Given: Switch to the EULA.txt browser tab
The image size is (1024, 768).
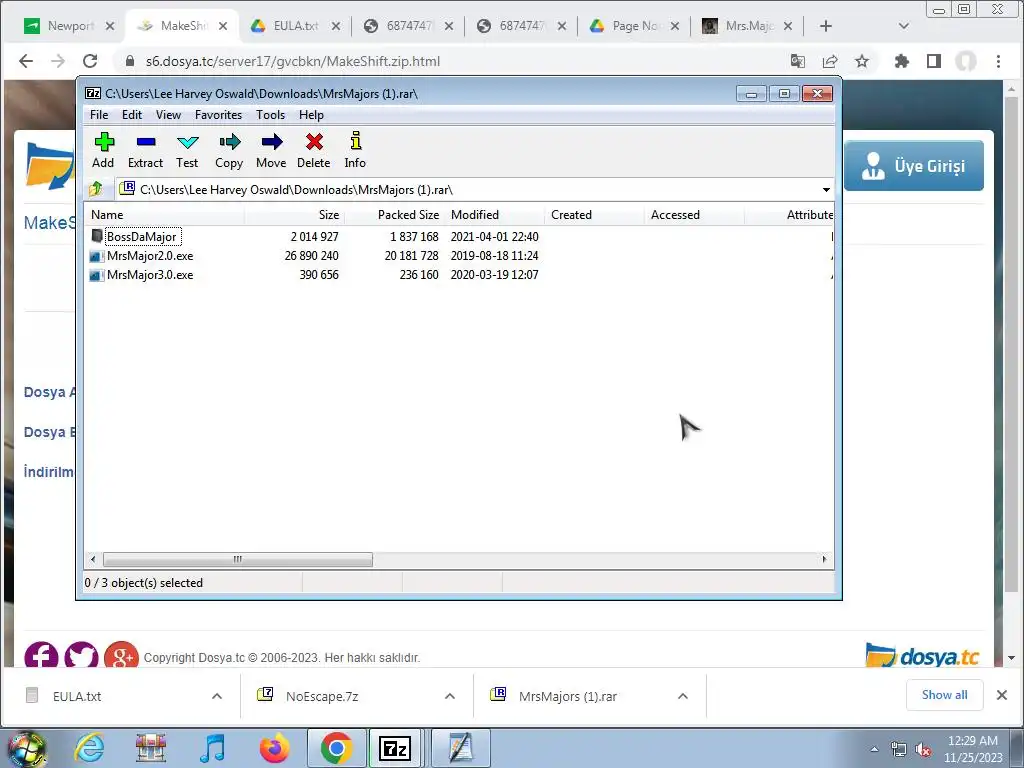Looking at the screenshot, I should [295, 26].
